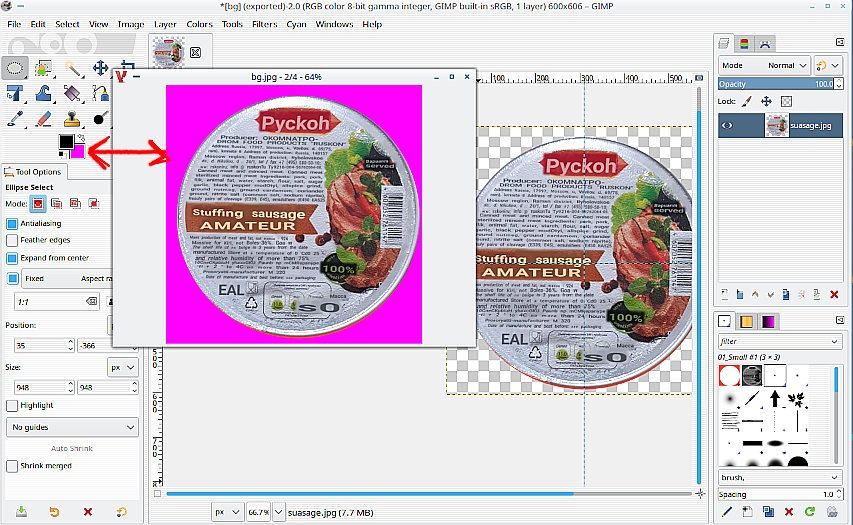Select the Ellipse Select tool in toolbox
Viewport: 853px width, 525px height.
15,68
